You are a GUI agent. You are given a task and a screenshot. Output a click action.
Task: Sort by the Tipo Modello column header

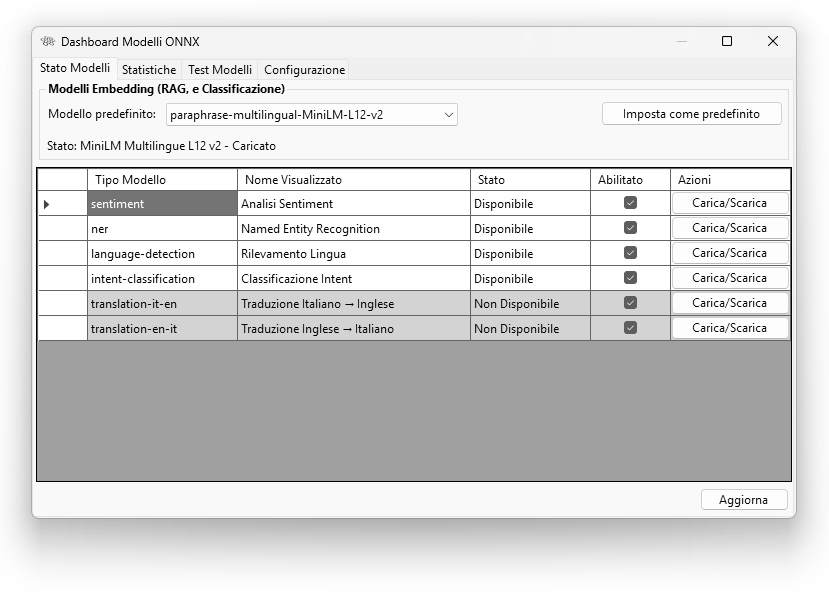[x=162, y=180]
